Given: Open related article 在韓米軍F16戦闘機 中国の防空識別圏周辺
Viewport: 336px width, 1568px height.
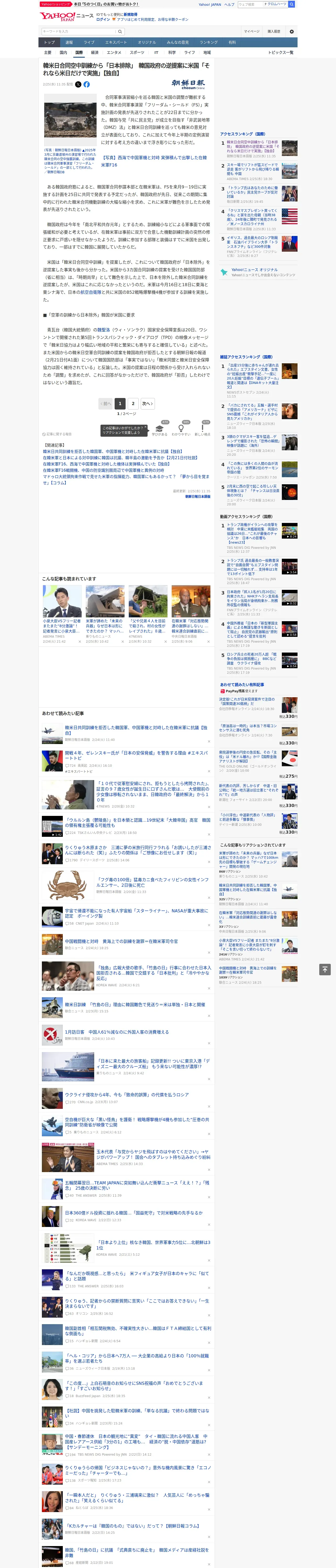Looking at the screenshot, I should (103, 470).
